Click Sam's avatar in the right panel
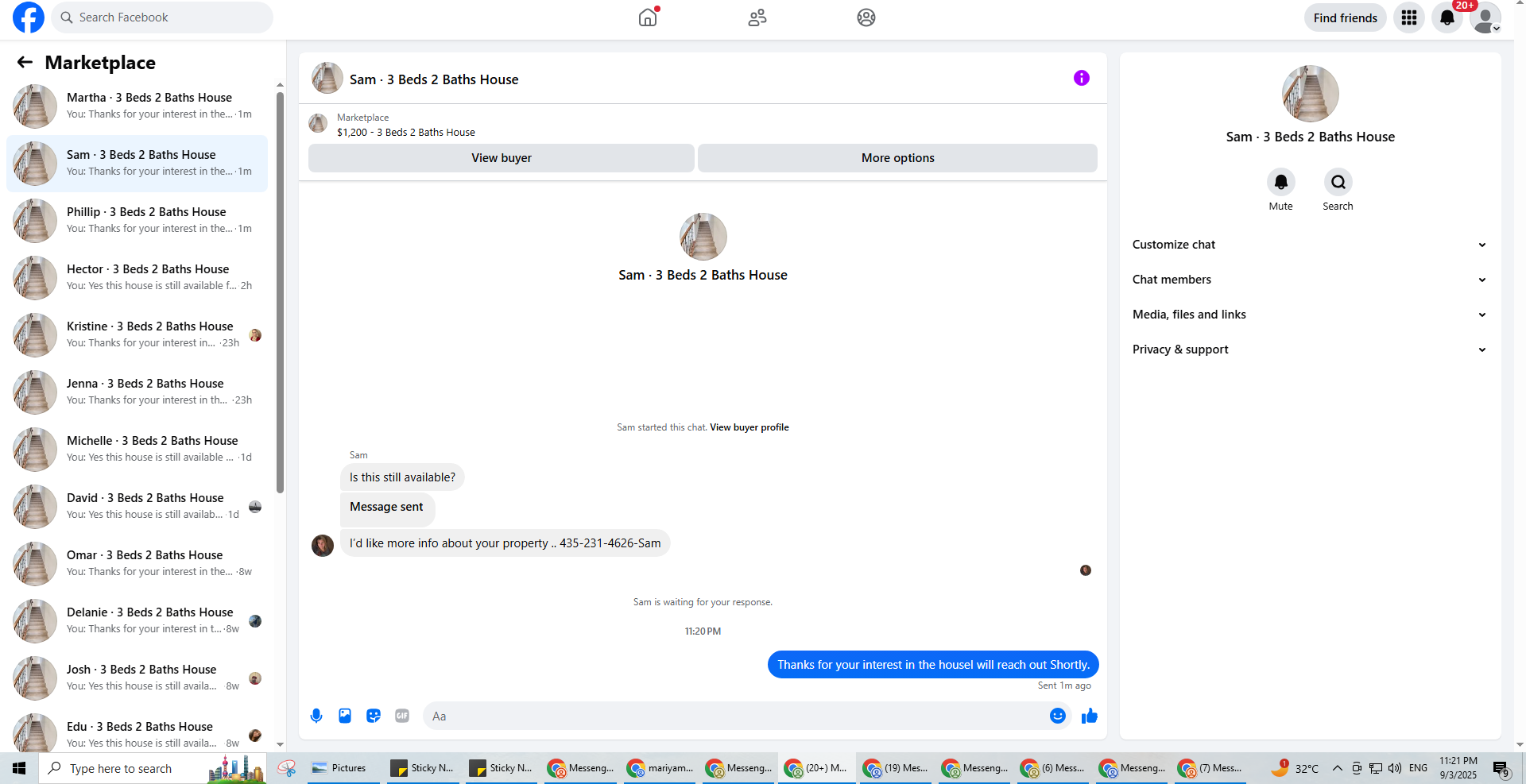The image size is (1526, 784). [1311, 94]
